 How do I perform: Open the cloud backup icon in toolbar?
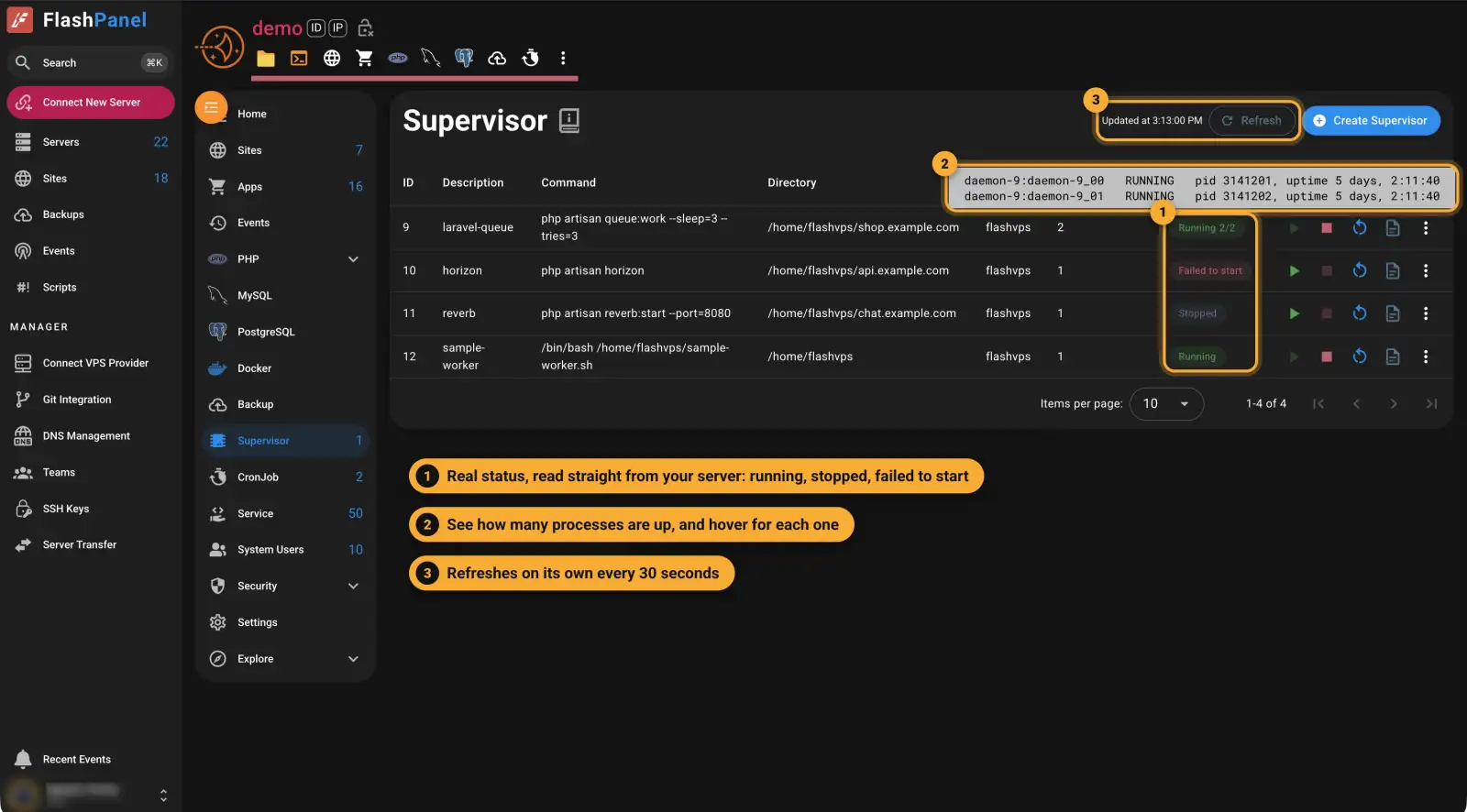click(497, 59)
